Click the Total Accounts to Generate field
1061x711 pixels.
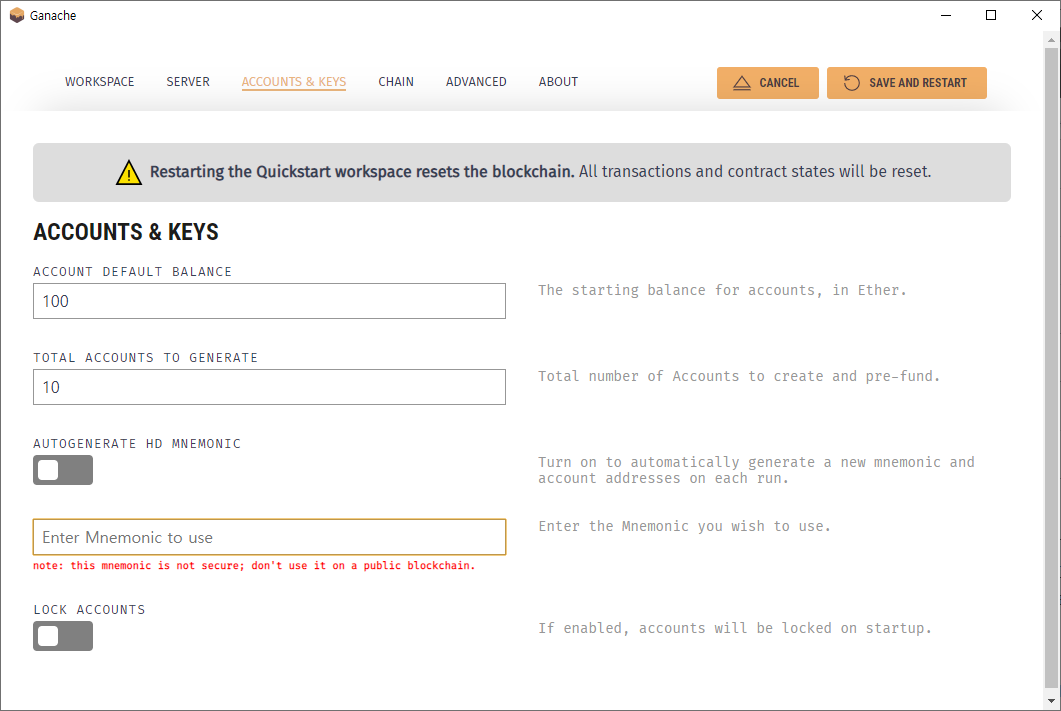[269, 387]
